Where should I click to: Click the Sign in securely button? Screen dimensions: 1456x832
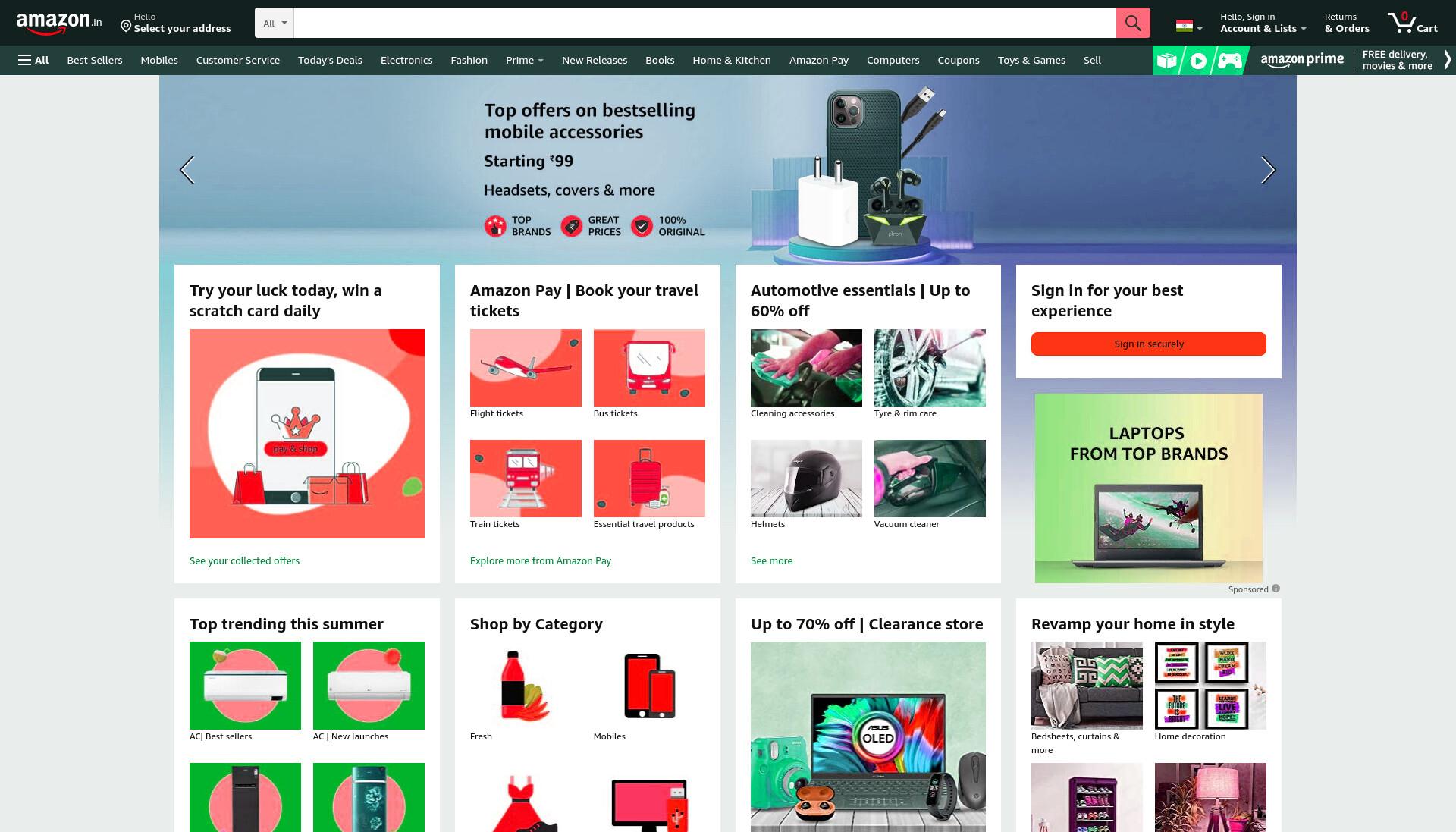pos(1149,344)
